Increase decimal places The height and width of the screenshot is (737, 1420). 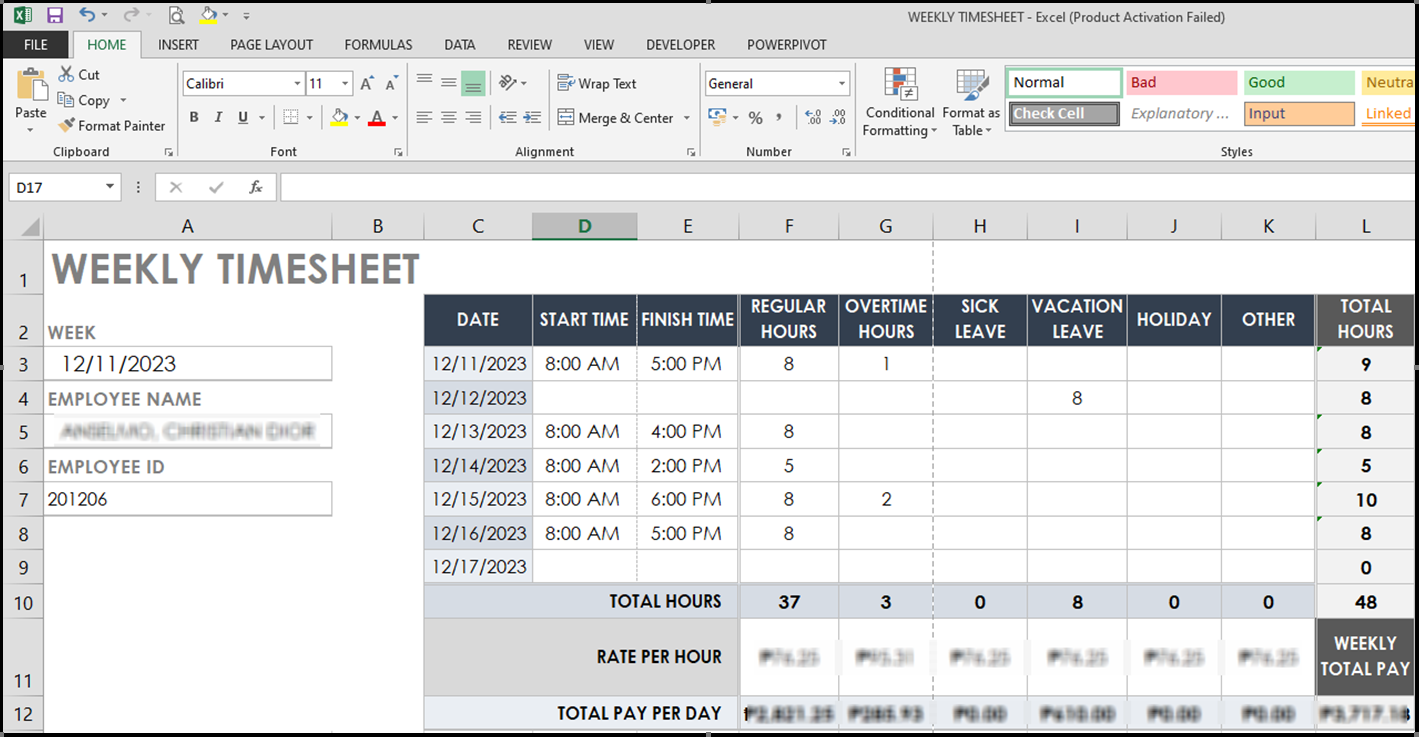pyautogui.click(x=813, y=118)
